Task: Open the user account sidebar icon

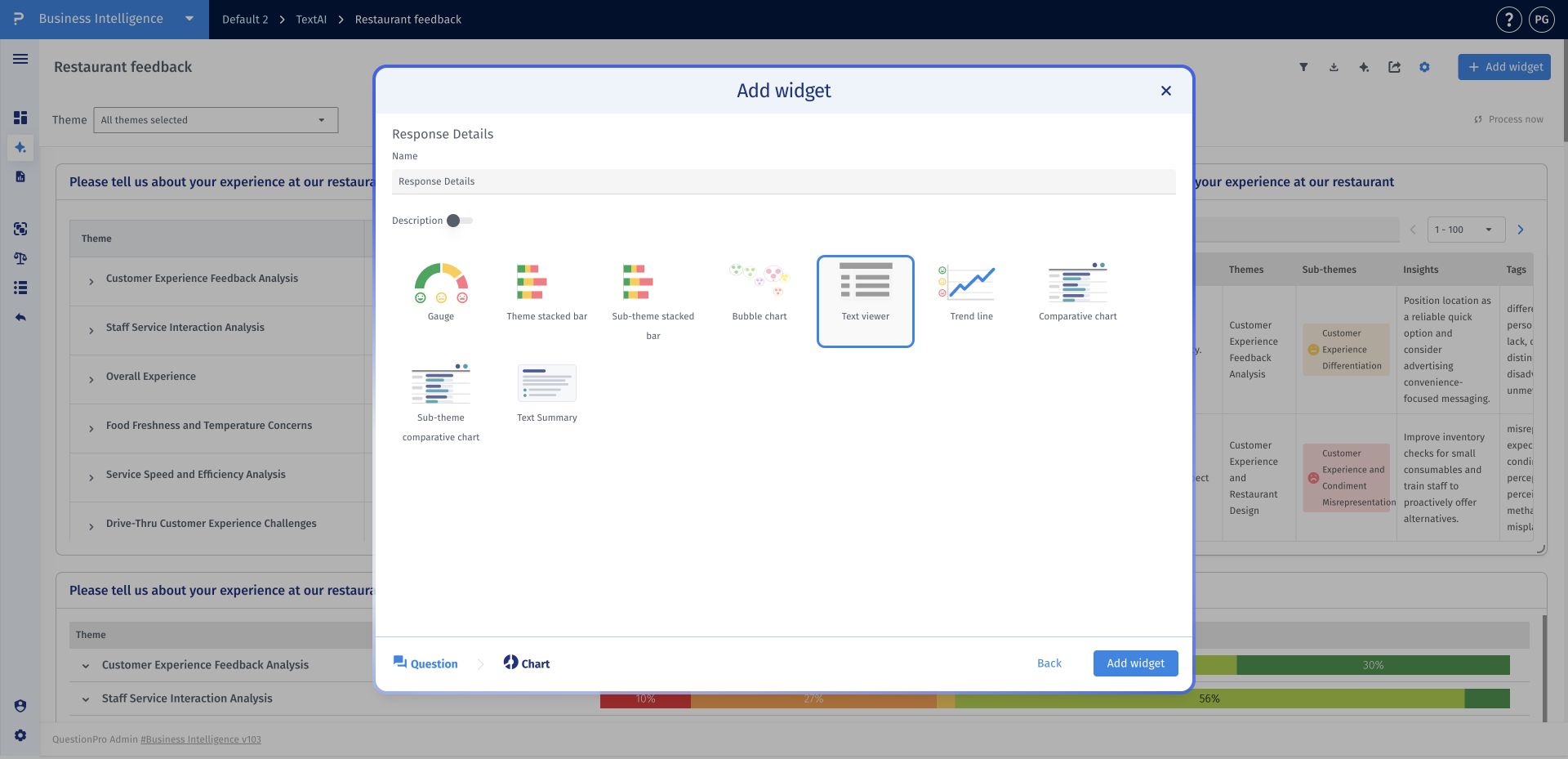Action: pyautogui.click(x=20, y=706)
